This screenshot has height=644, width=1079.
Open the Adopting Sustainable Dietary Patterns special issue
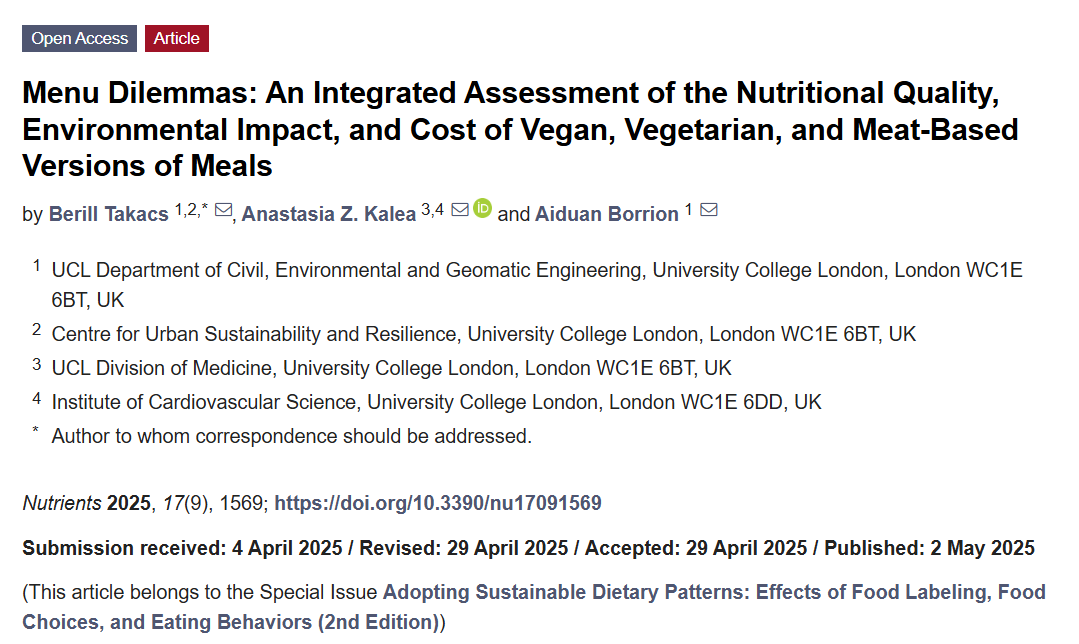pos(534,607)
